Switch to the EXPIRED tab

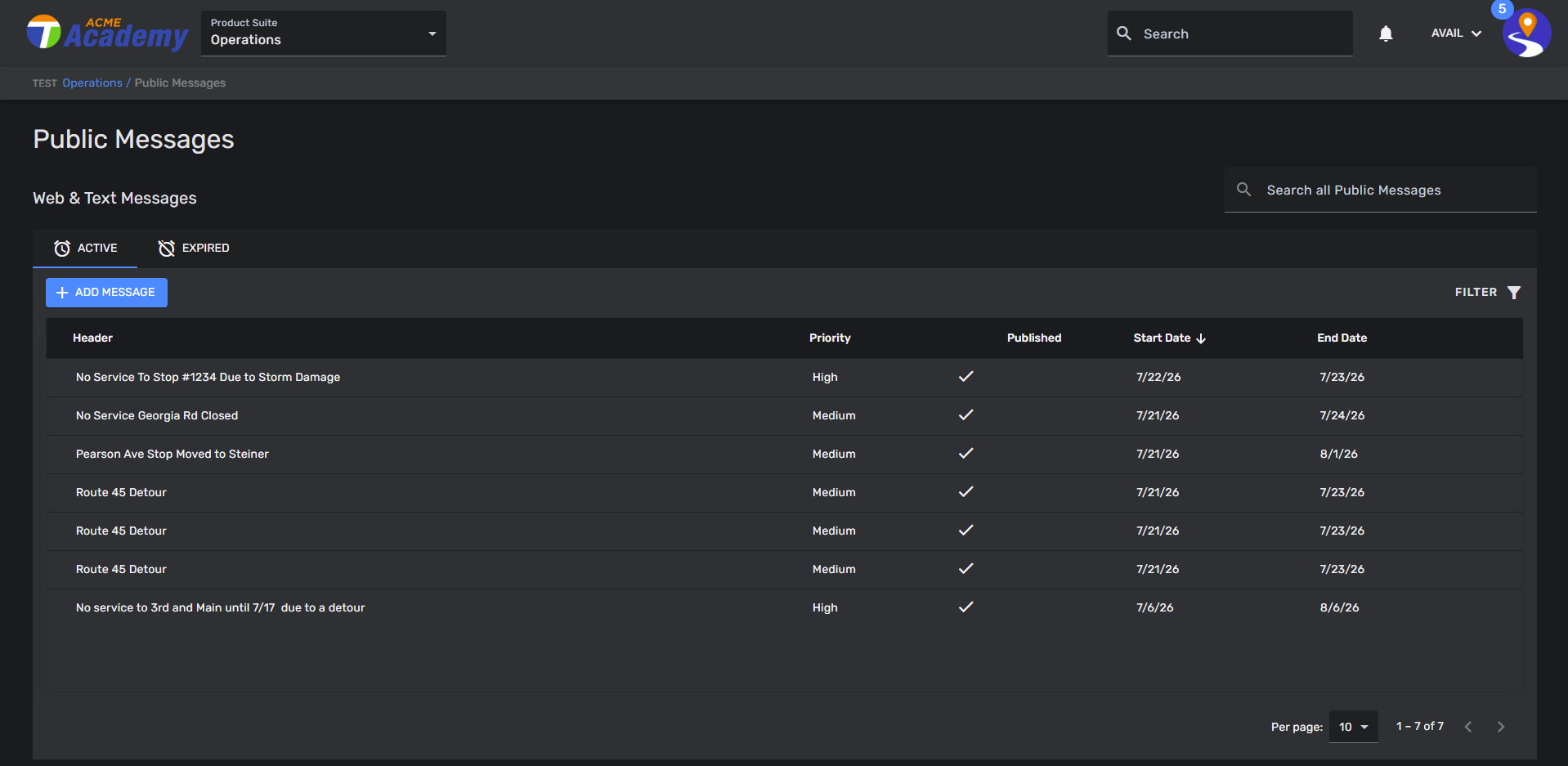(x=194, y=248)
